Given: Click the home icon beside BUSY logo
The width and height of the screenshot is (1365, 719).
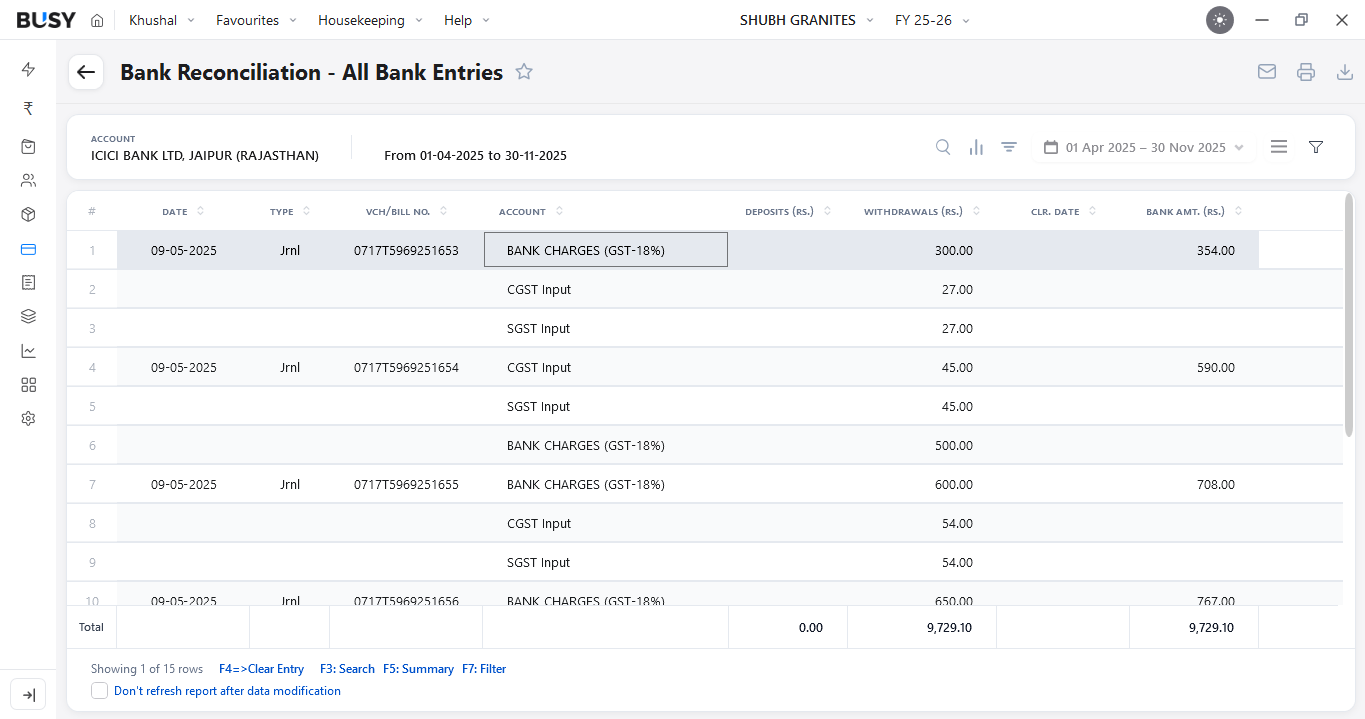Looking at the screenshot, I should [97, 20].
